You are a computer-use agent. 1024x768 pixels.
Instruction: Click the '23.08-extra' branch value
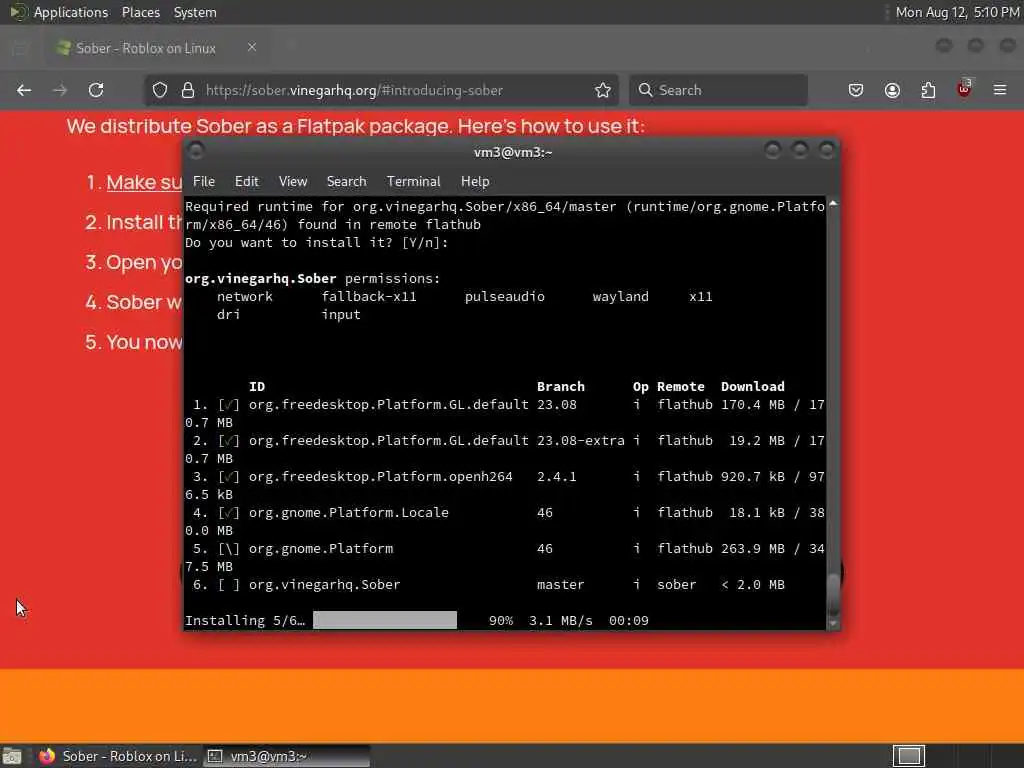[x=581, y=441]
